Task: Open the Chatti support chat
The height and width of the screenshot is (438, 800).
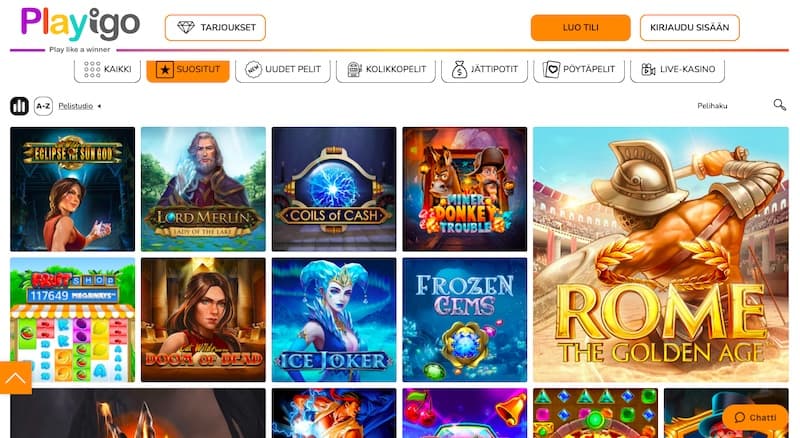Action: [x=755, y=418]
